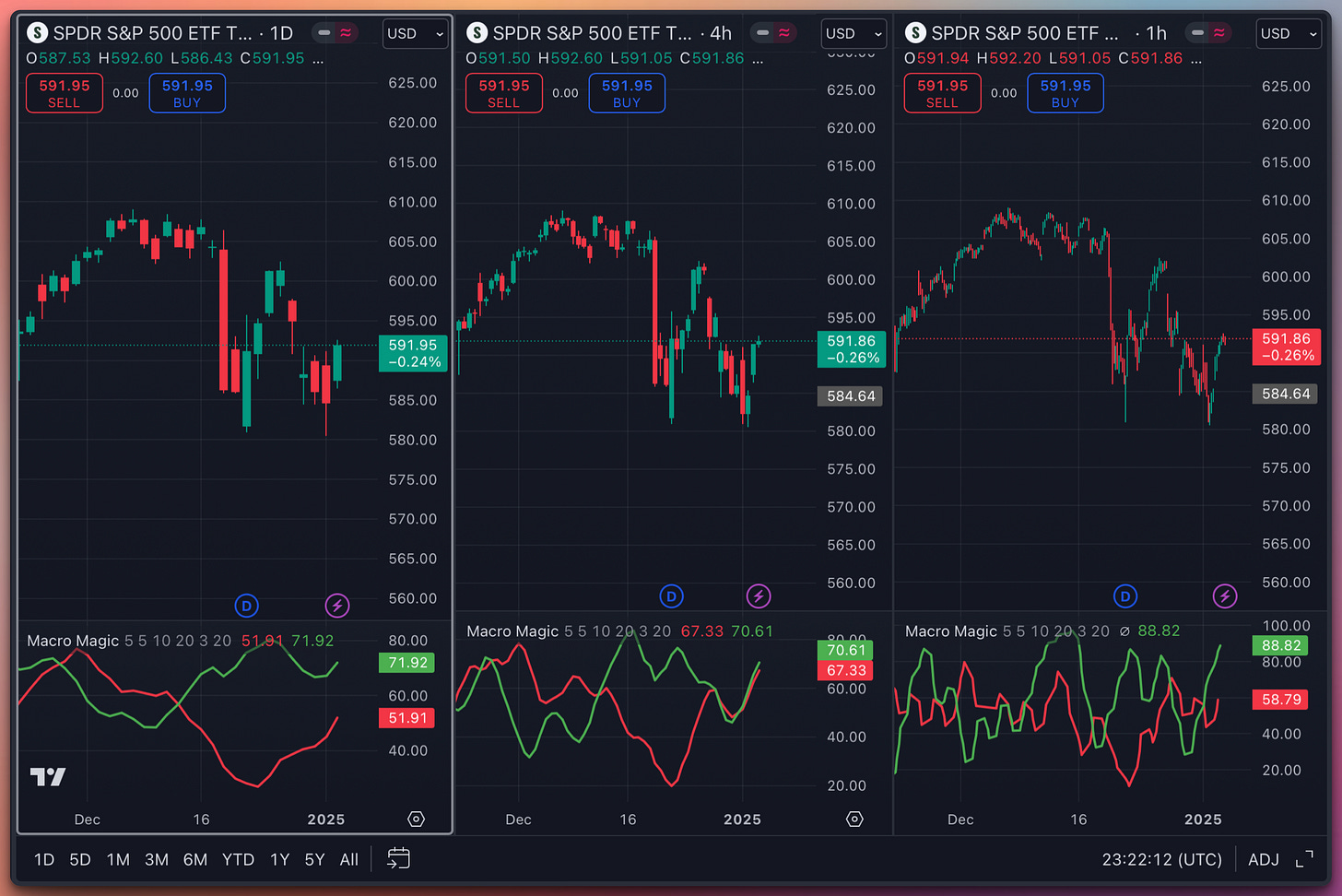Click the 1h interval label in third chart header
The height and width of the screenshot is (896, 1342).
1157,33
